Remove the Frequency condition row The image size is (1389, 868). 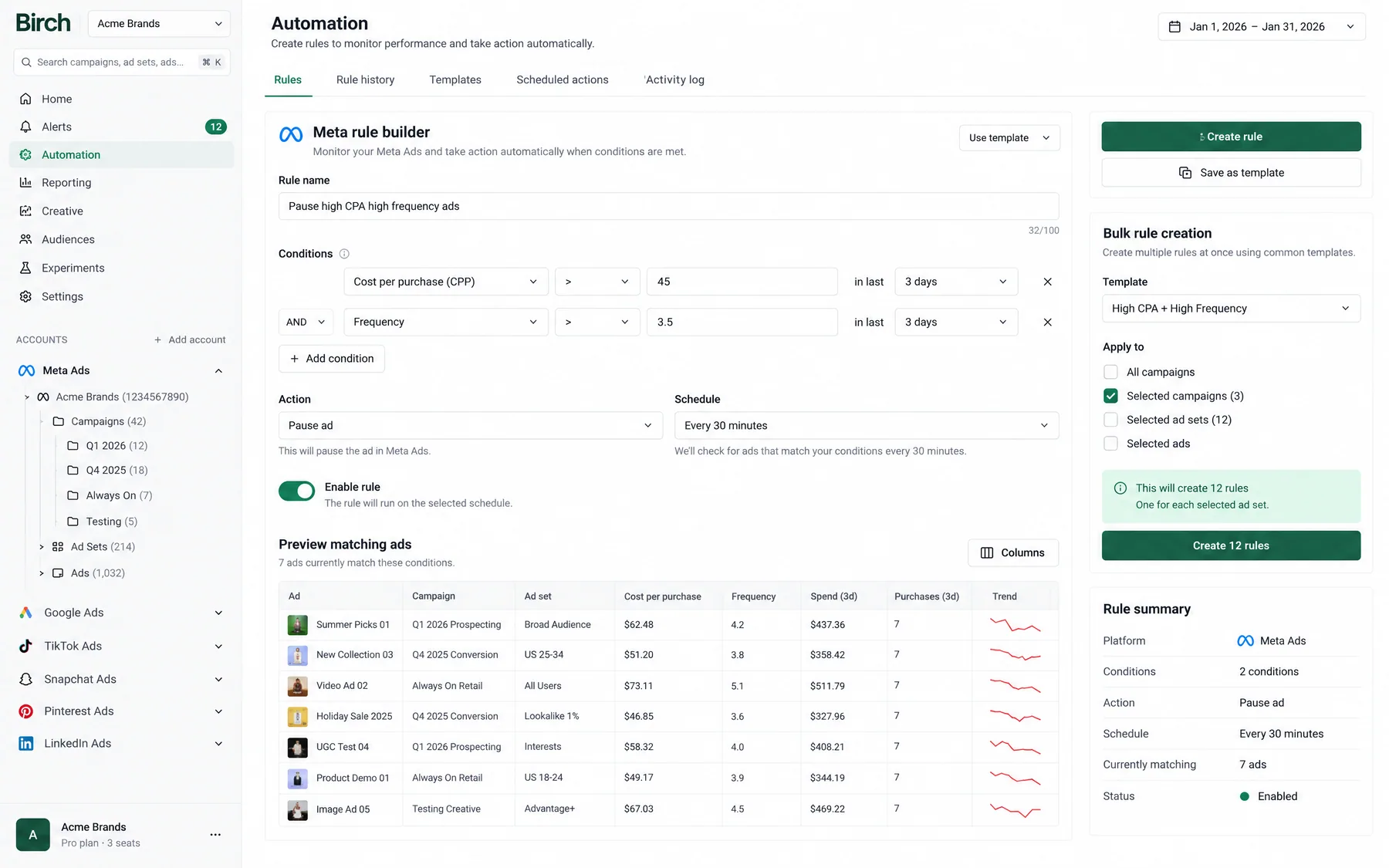click(1047, 322)
